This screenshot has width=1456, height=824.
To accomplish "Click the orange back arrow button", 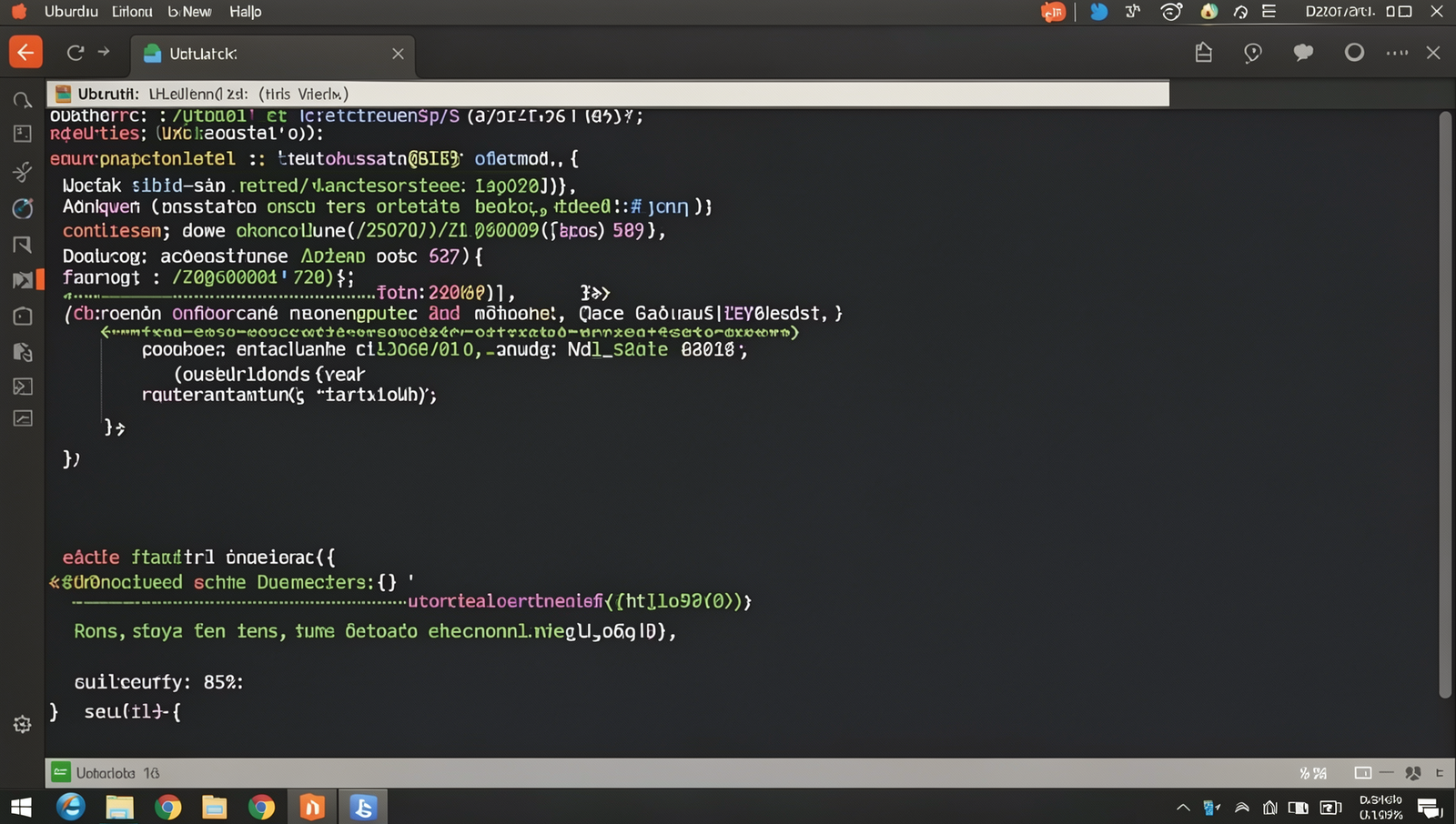I will pos(25,53).
